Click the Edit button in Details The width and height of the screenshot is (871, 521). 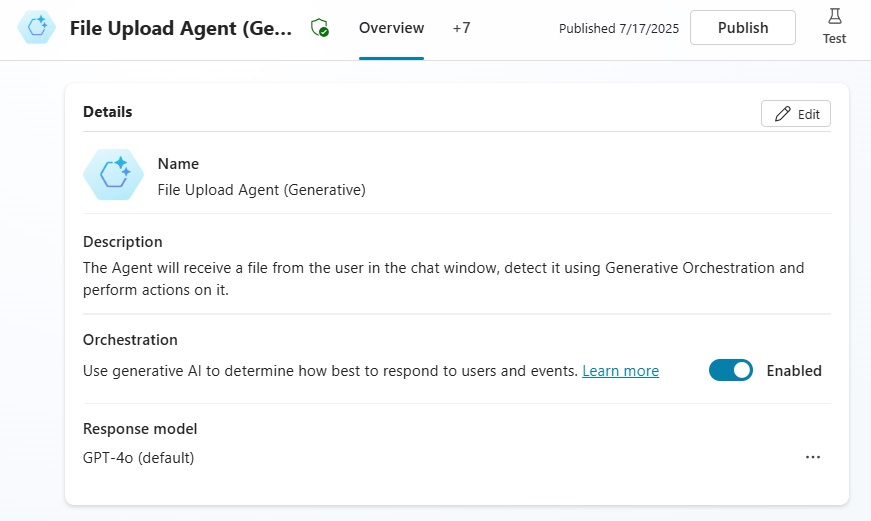(795, 114)
